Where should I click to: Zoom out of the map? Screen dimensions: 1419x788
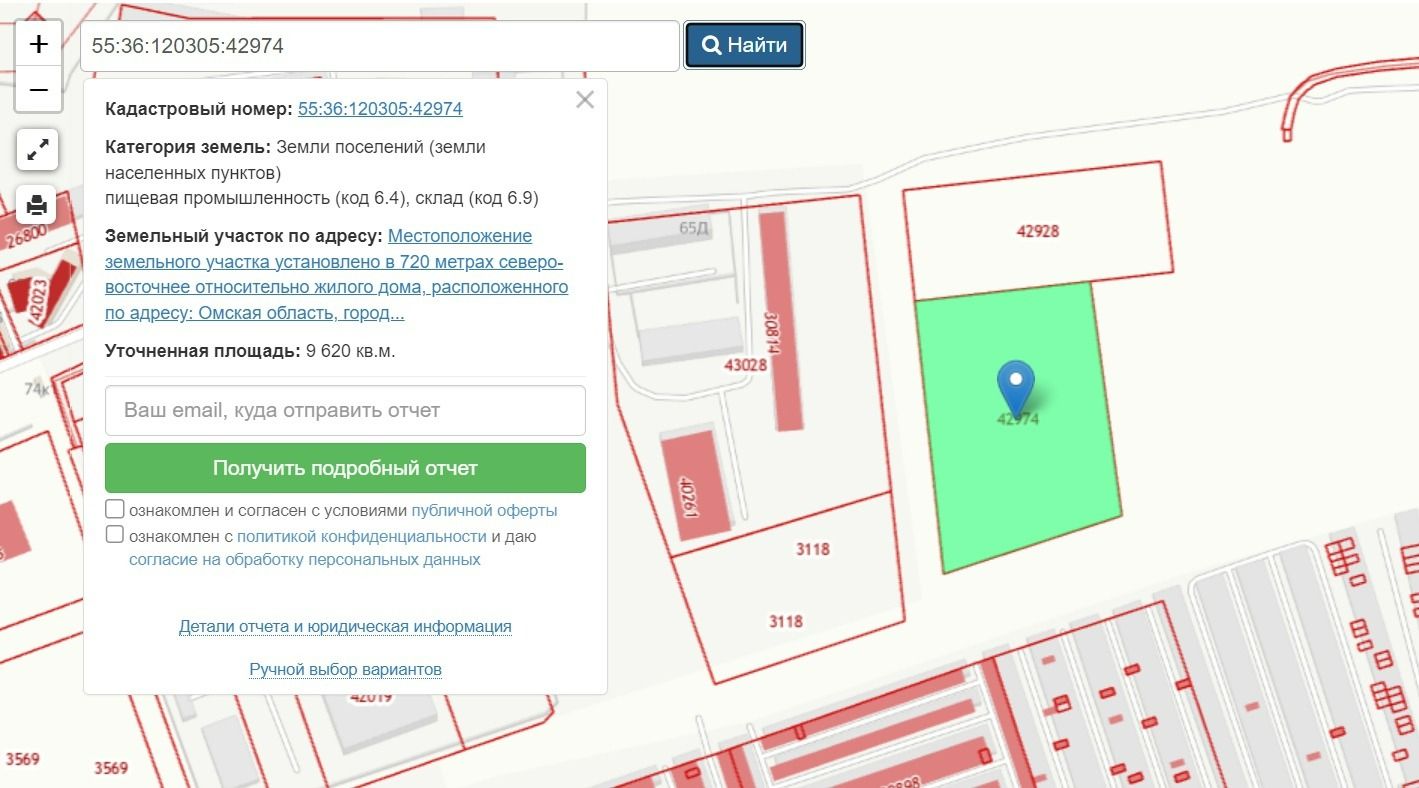coord(38,90)
